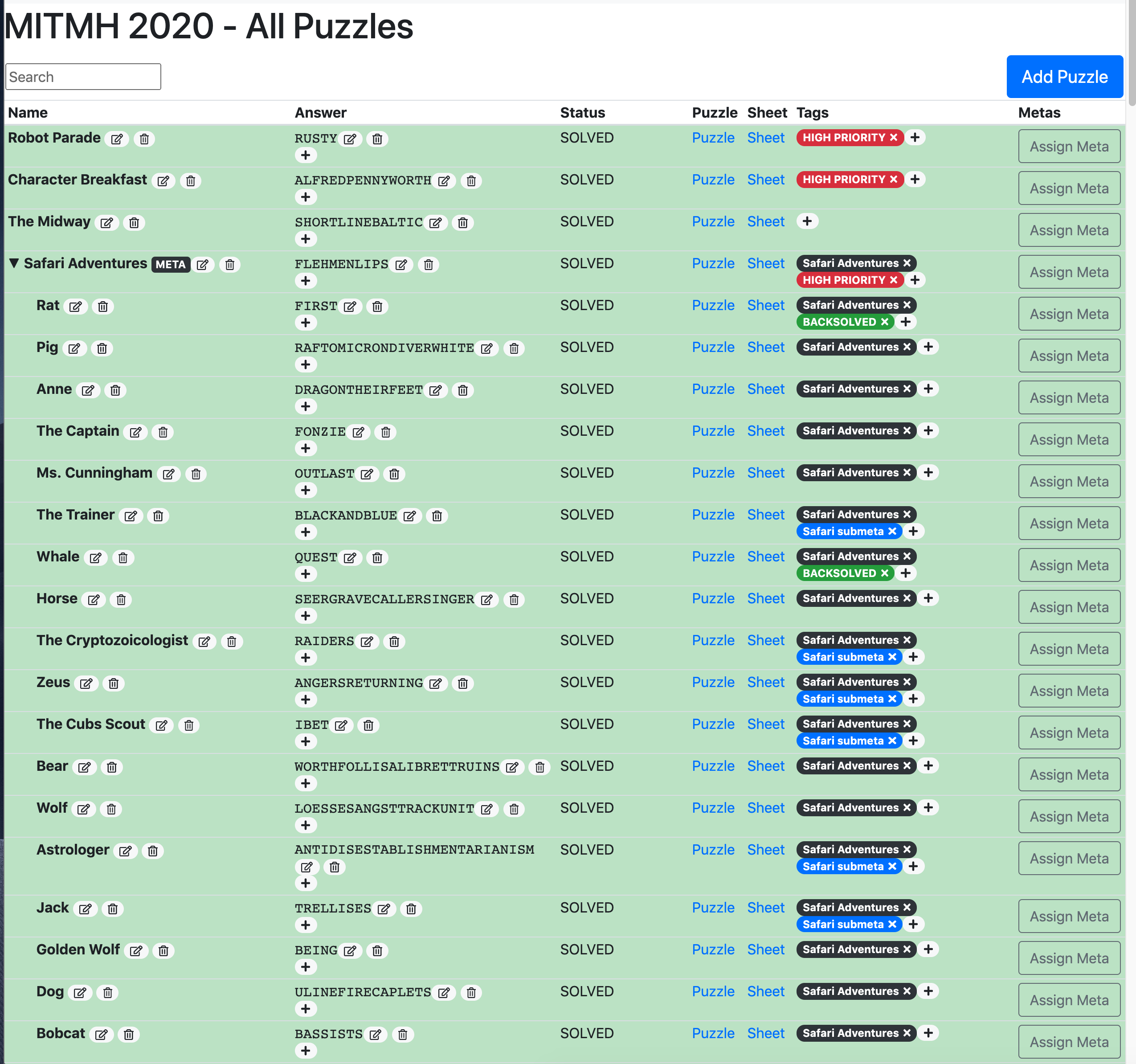Click inside the Search field

click(83, 76)
